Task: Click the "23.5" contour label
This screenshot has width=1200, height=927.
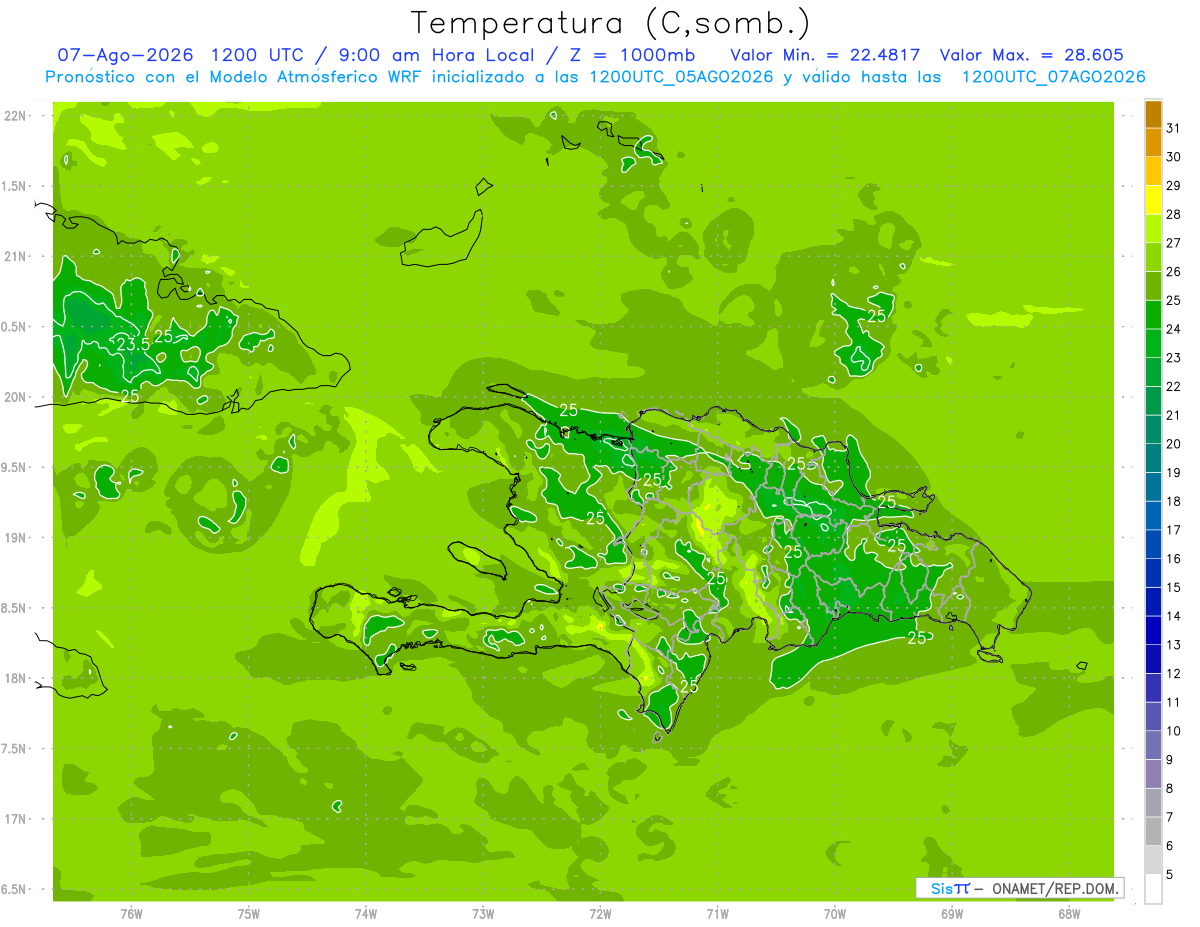Action: [x=133, y=344]
